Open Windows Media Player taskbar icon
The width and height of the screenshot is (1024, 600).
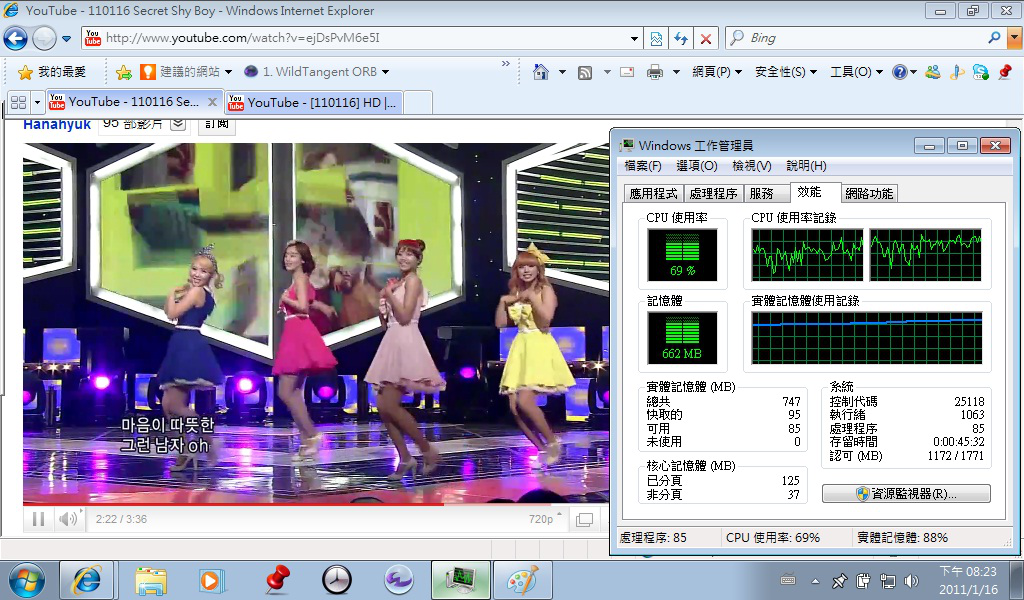coord(212,580)
